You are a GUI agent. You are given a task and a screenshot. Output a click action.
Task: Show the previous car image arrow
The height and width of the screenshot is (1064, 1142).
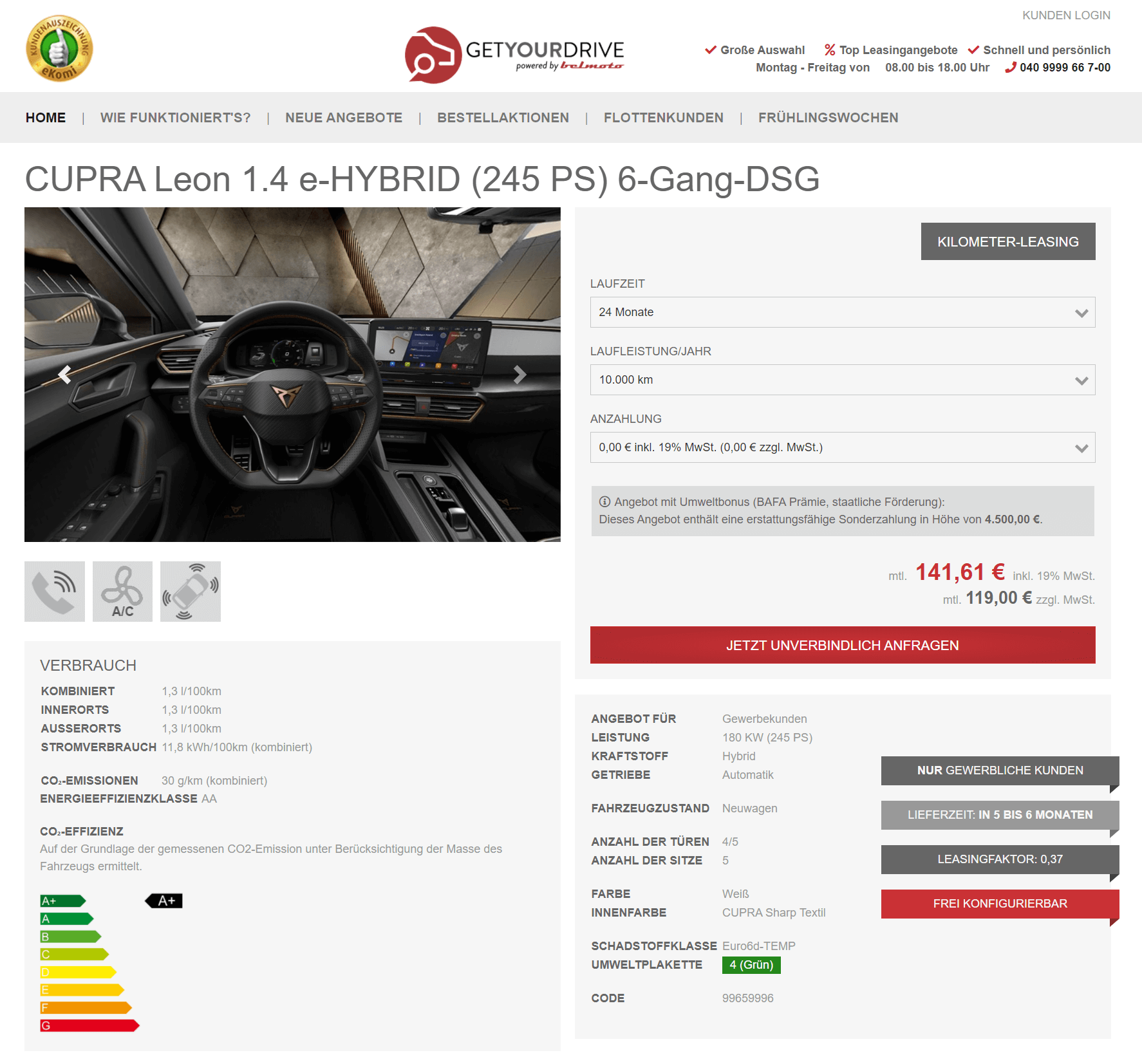click(64, 374)
